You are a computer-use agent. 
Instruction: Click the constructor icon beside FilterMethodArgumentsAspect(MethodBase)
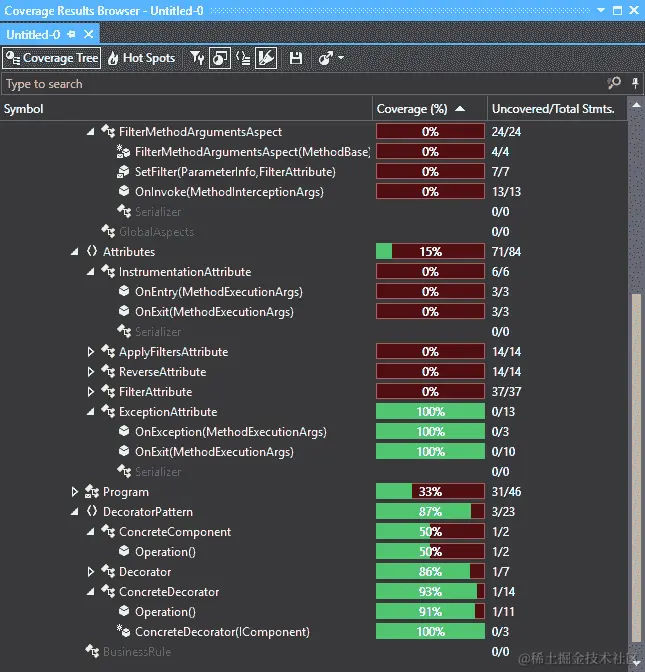[x=123, y=151]
